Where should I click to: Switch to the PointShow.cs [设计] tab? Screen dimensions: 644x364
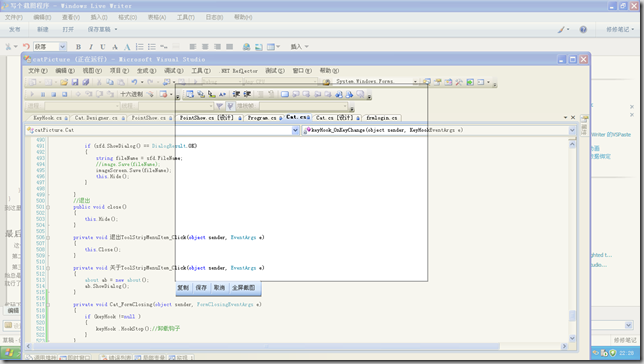210,118
